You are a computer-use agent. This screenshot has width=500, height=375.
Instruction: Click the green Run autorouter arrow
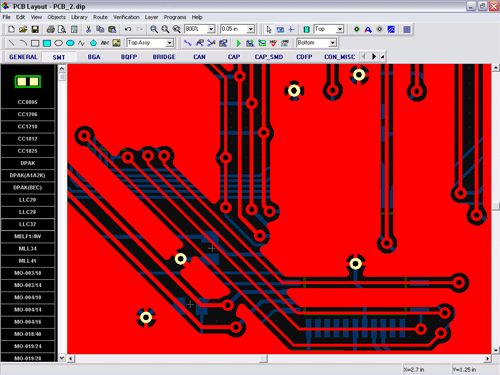point(239,43)
